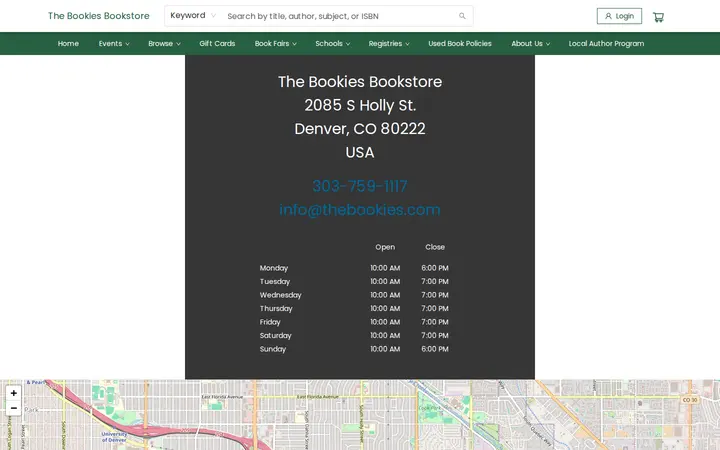The width and height of the screenshot is (720, 450).
Task: Focus the search by title input field
Action: pyautogui.click(x=340, y=16)
